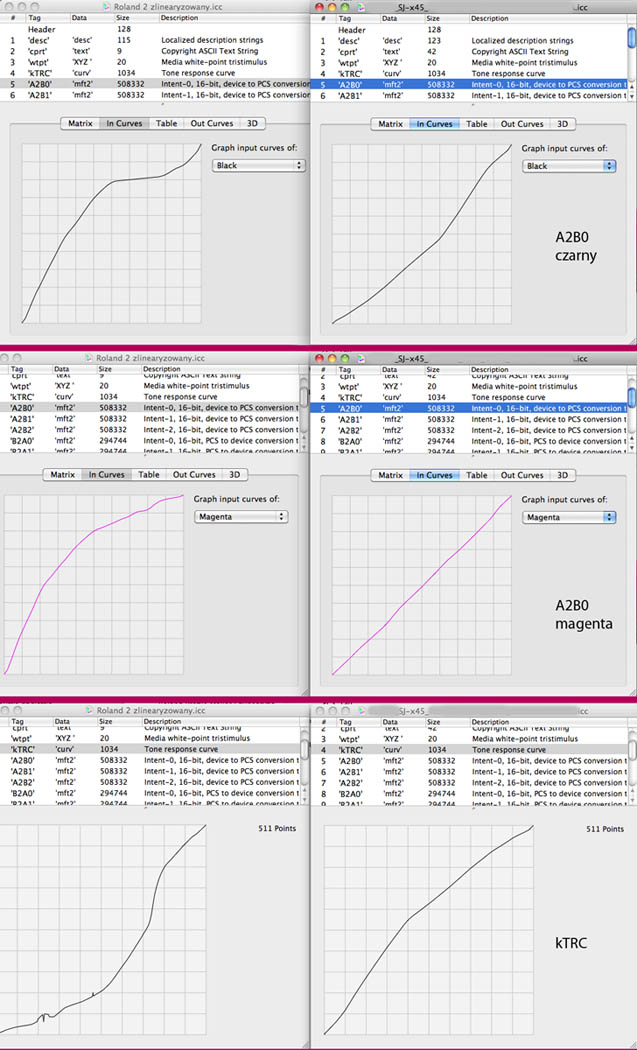Select Table tab in SJ-x45 Magenta-curve window

(476, 475)
